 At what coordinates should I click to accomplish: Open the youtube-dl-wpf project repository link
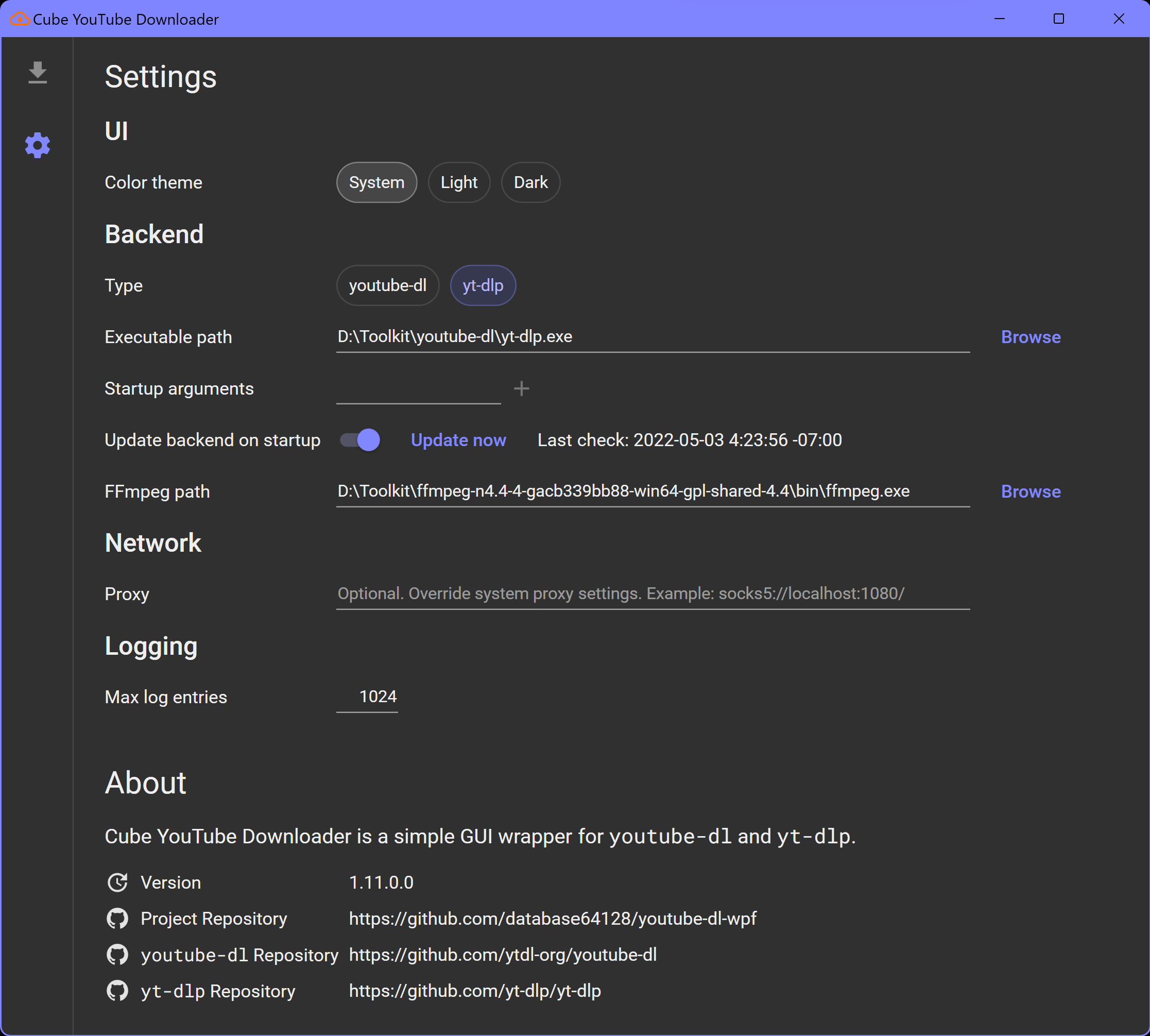pyautogui.click(x=552, y=918)
